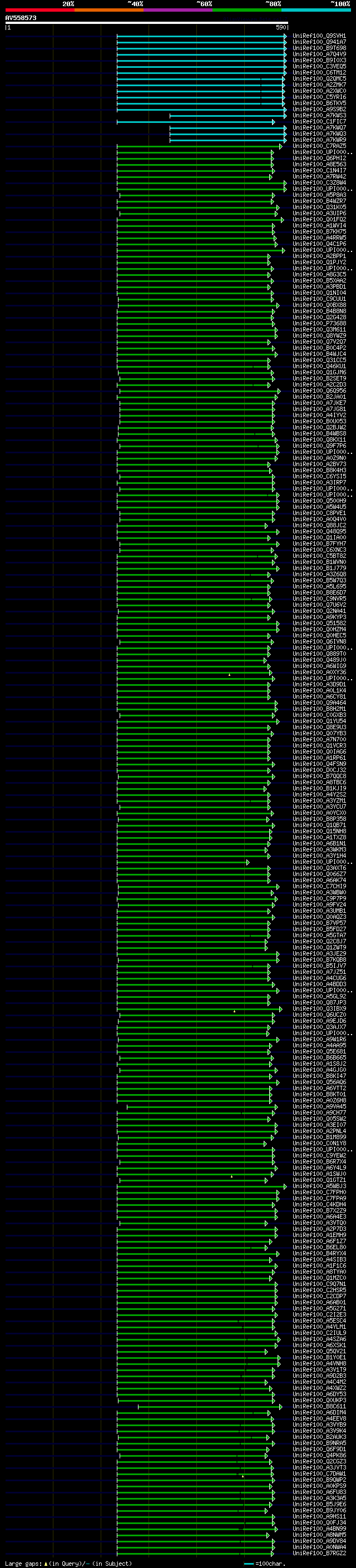Click short cyan alignment bar of UniRef100_A7KWS3

point(228,115)
